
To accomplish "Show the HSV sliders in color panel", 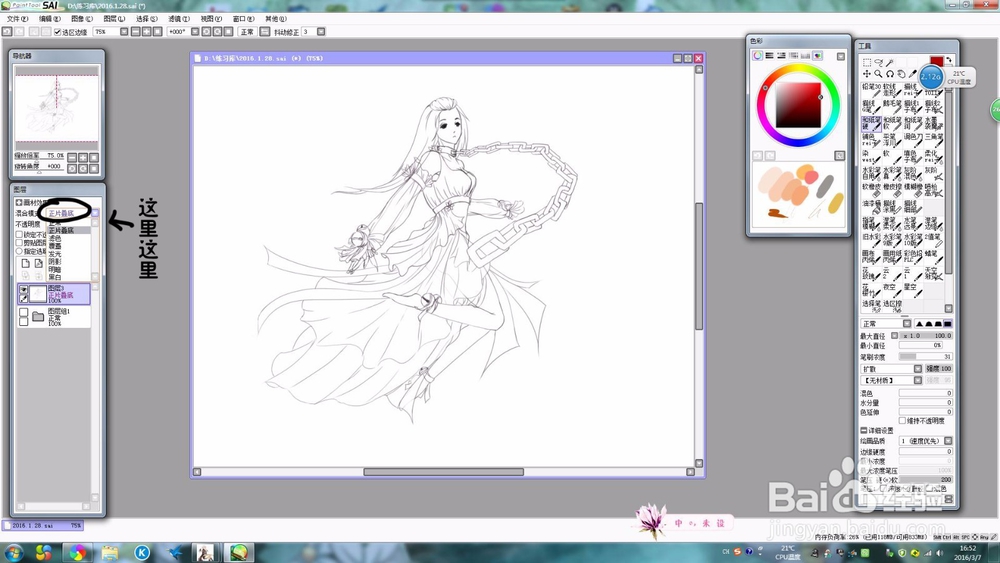I will (781, 56).
